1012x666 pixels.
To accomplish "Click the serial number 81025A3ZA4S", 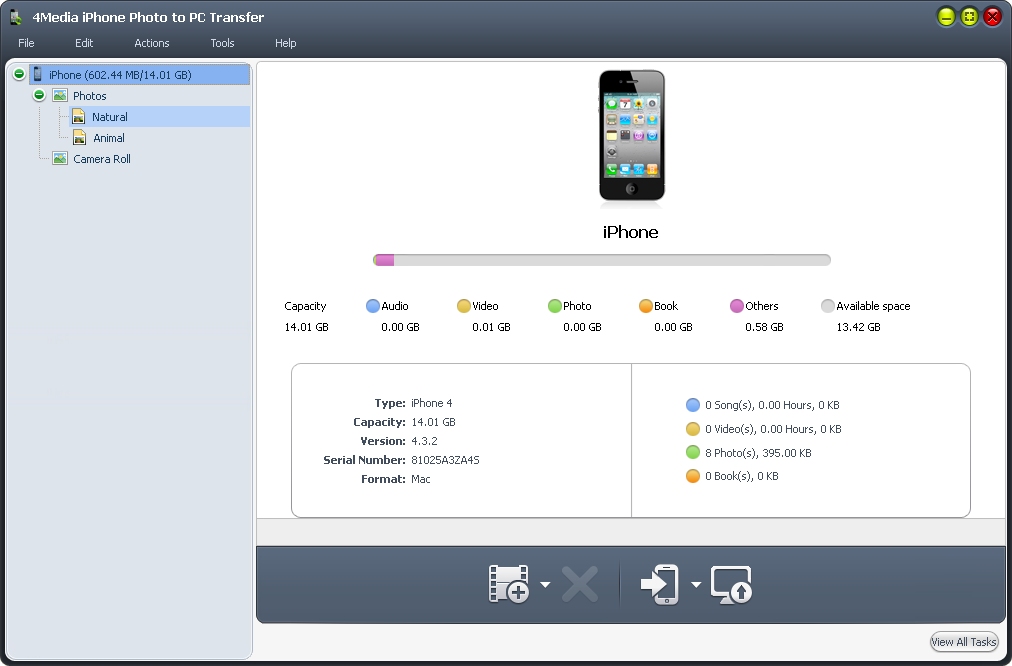I will click(x=445, y=460).
